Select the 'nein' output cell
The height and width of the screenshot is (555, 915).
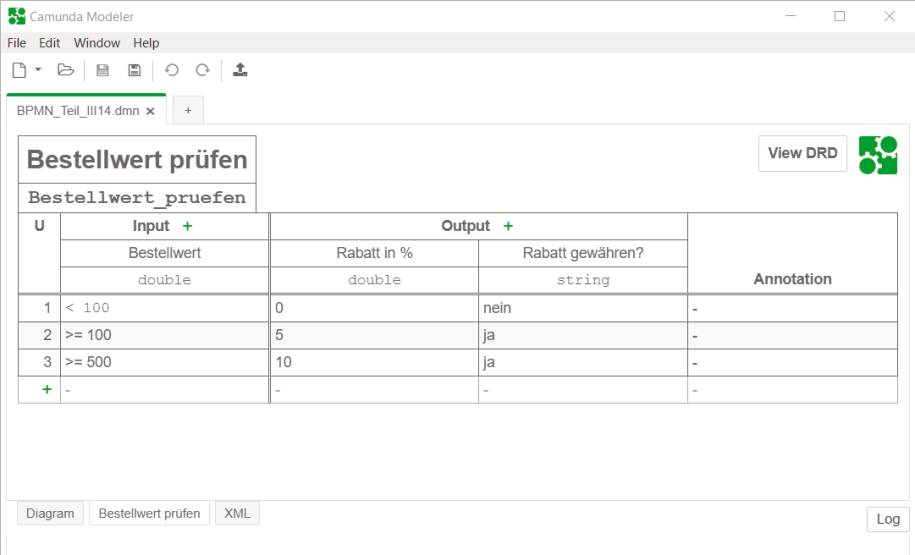coord(583,308)
